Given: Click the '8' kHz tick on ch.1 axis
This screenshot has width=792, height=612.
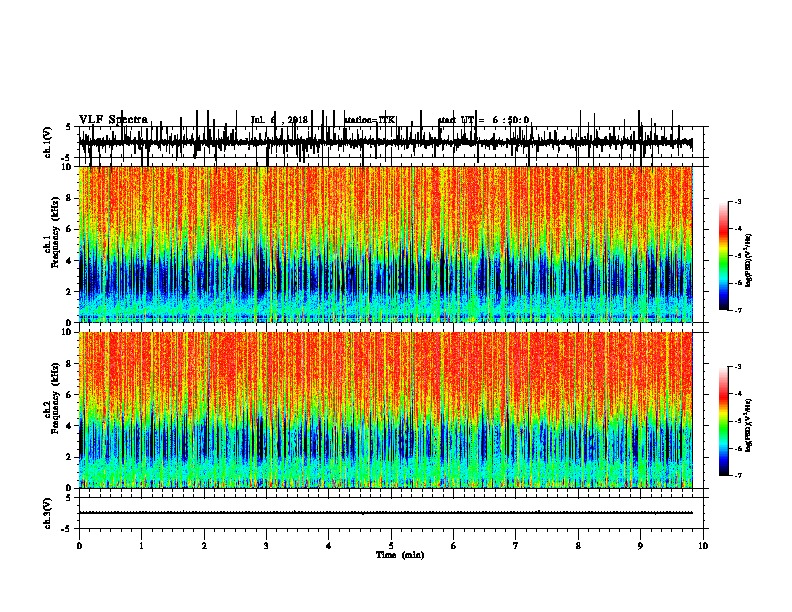Looking at the screenshot, I should (71, 198).
